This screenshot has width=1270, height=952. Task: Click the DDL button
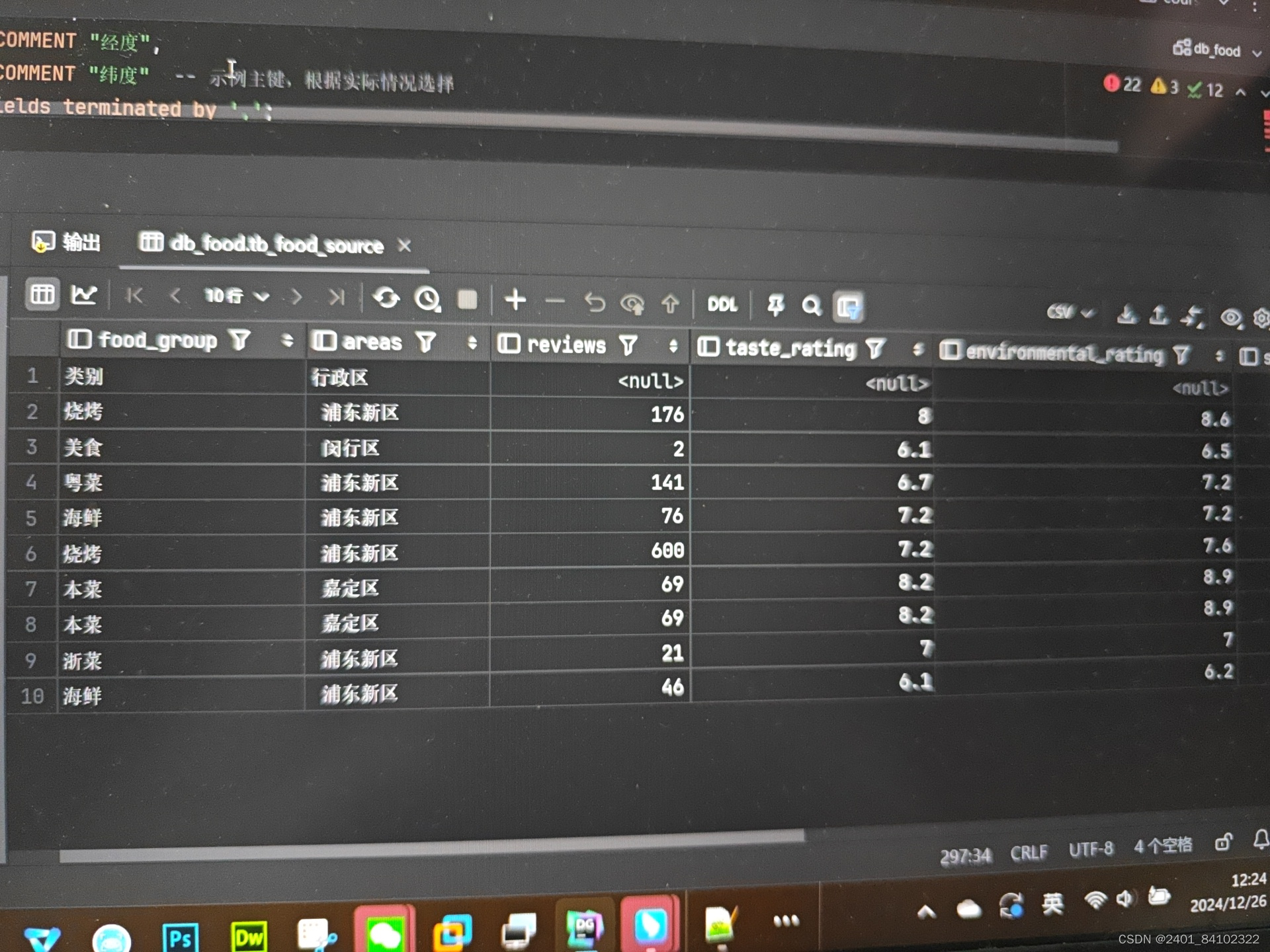click(722, 305)
